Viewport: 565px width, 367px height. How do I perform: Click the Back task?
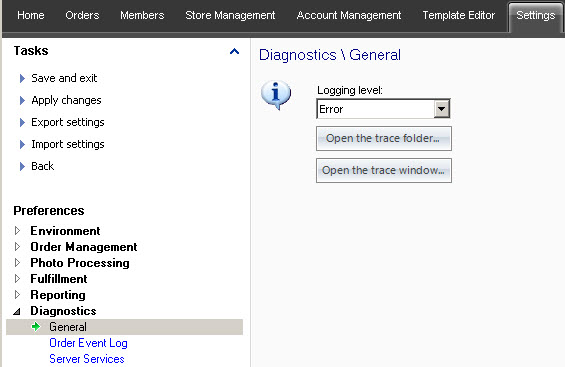[43, 166]
